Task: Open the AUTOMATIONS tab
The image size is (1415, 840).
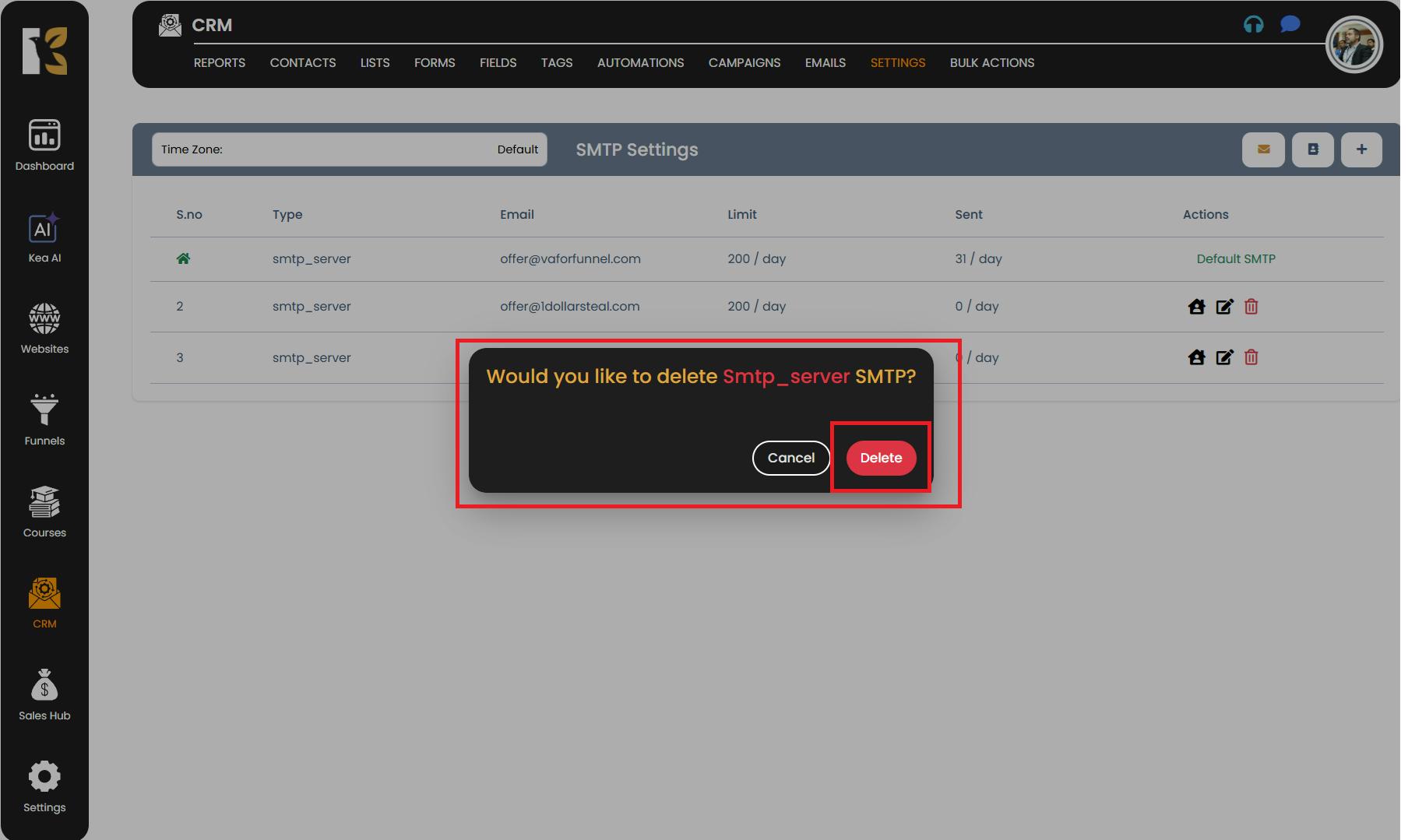Action: pos(640,63)
